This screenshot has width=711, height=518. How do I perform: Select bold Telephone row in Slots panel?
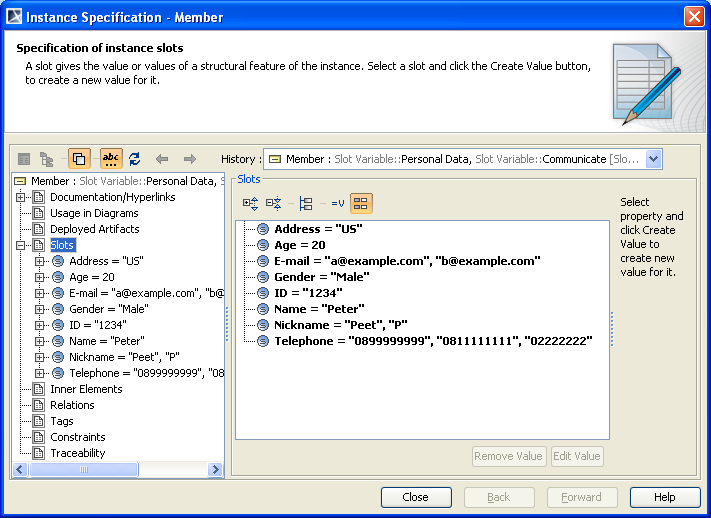pos(433,341)
